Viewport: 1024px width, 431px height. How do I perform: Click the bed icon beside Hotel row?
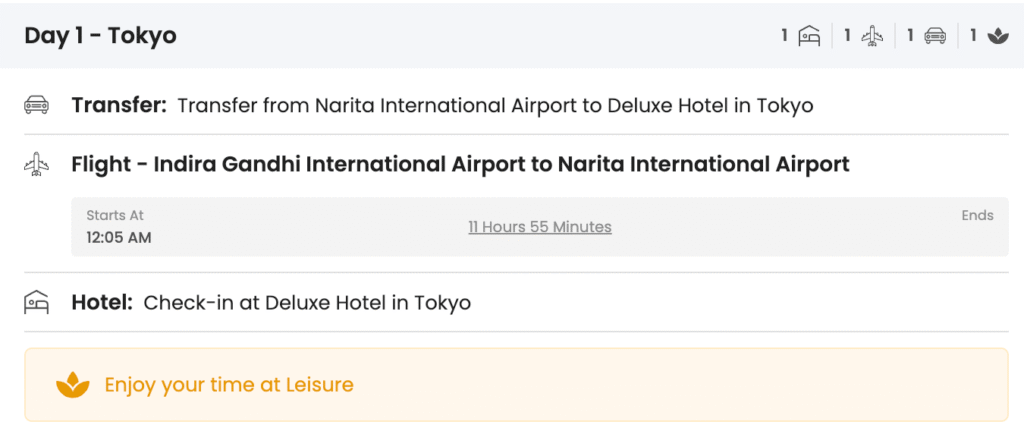tap(37, 302)
